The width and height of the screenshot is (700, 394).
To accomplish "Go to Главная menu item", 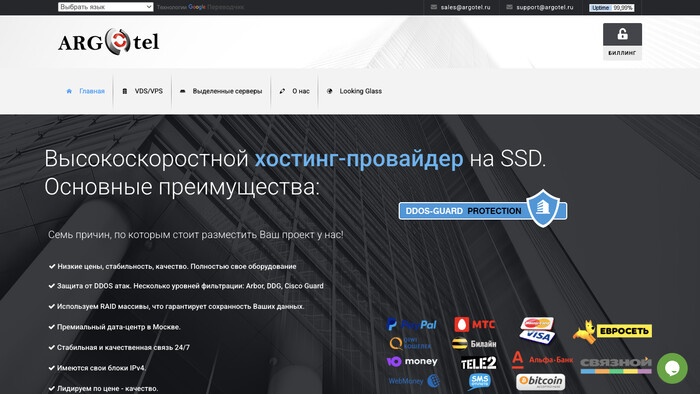I will click(x=92, y=91).
